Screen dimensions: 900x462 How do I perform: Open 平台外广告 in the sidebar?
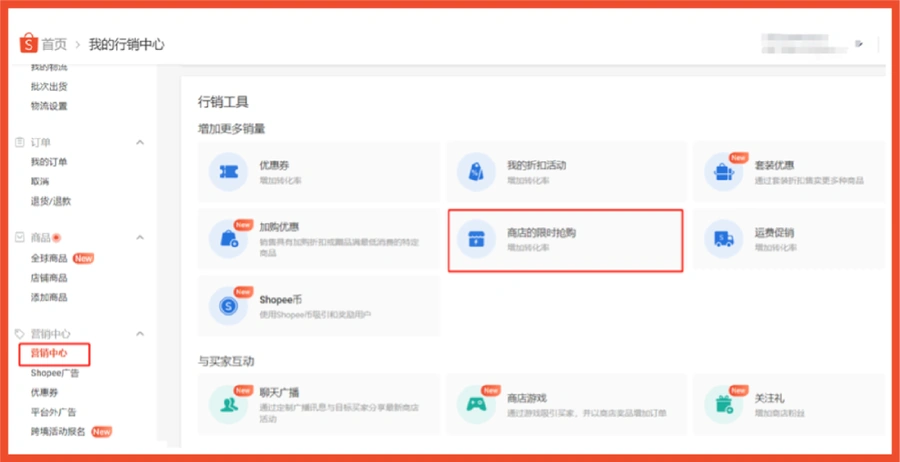pos(53,412)
